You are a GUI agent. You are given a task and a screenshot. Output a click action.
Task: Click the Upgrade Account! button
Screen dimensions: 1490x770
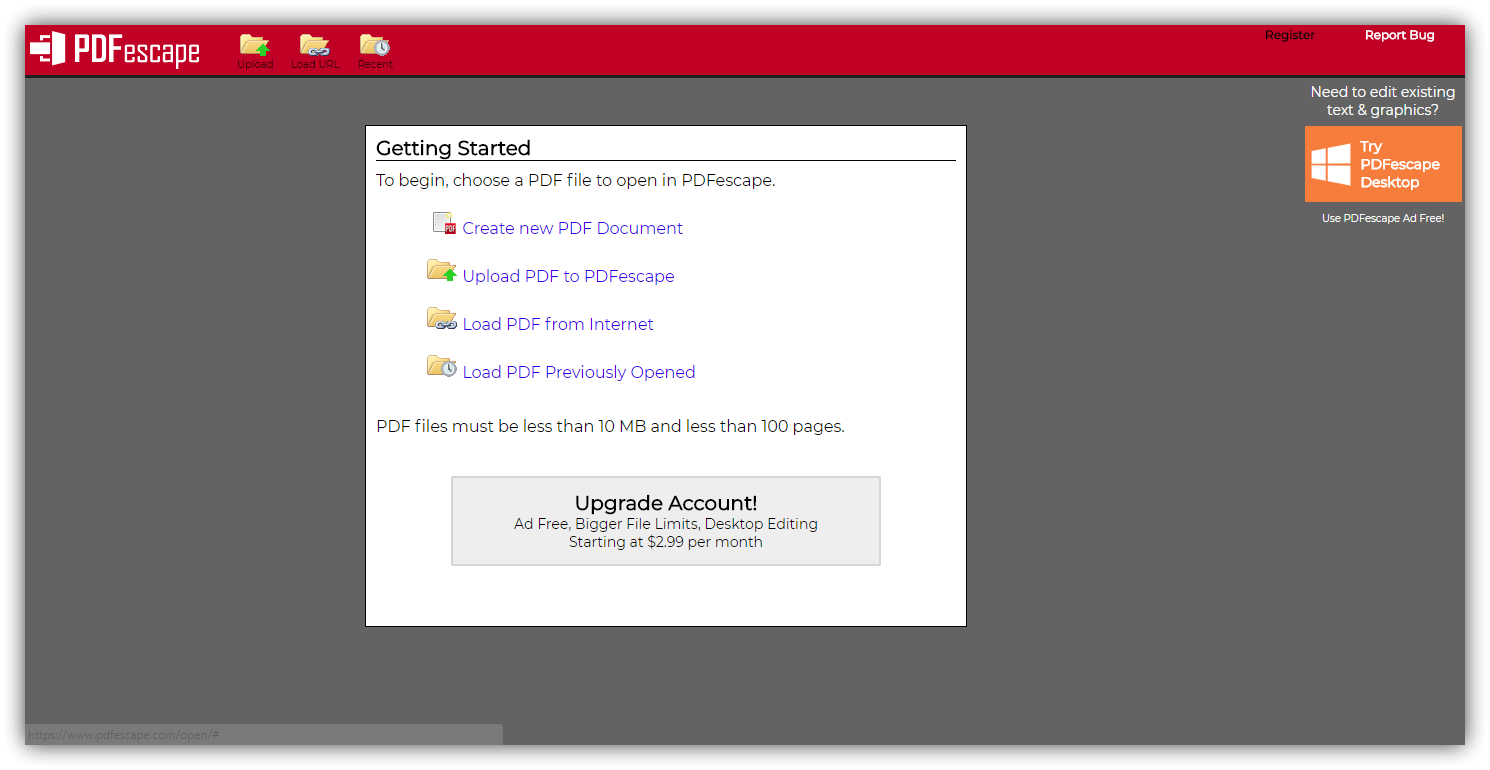point(666,521)
